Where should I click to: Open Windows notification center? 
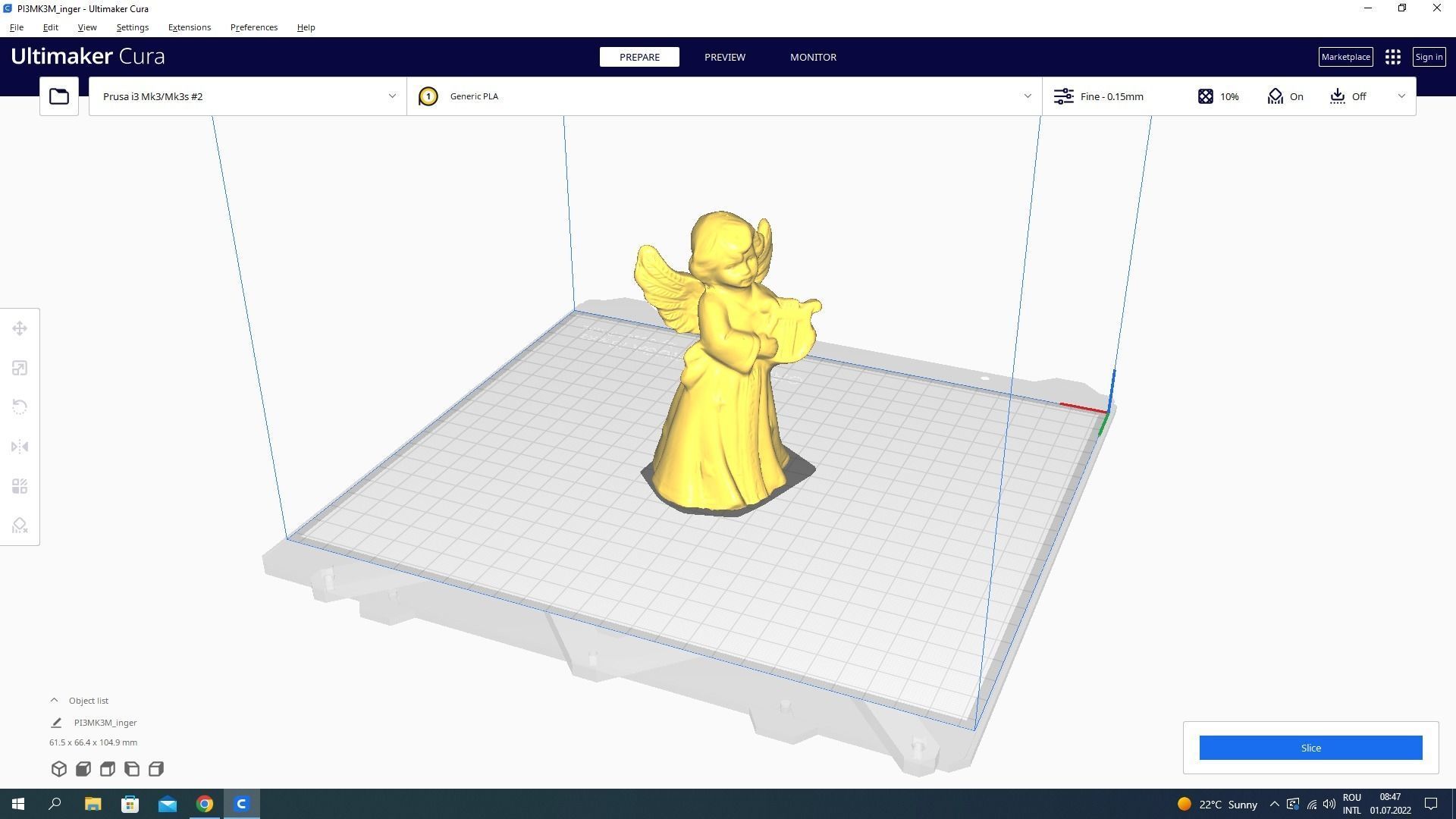[x=1431, y=804]
